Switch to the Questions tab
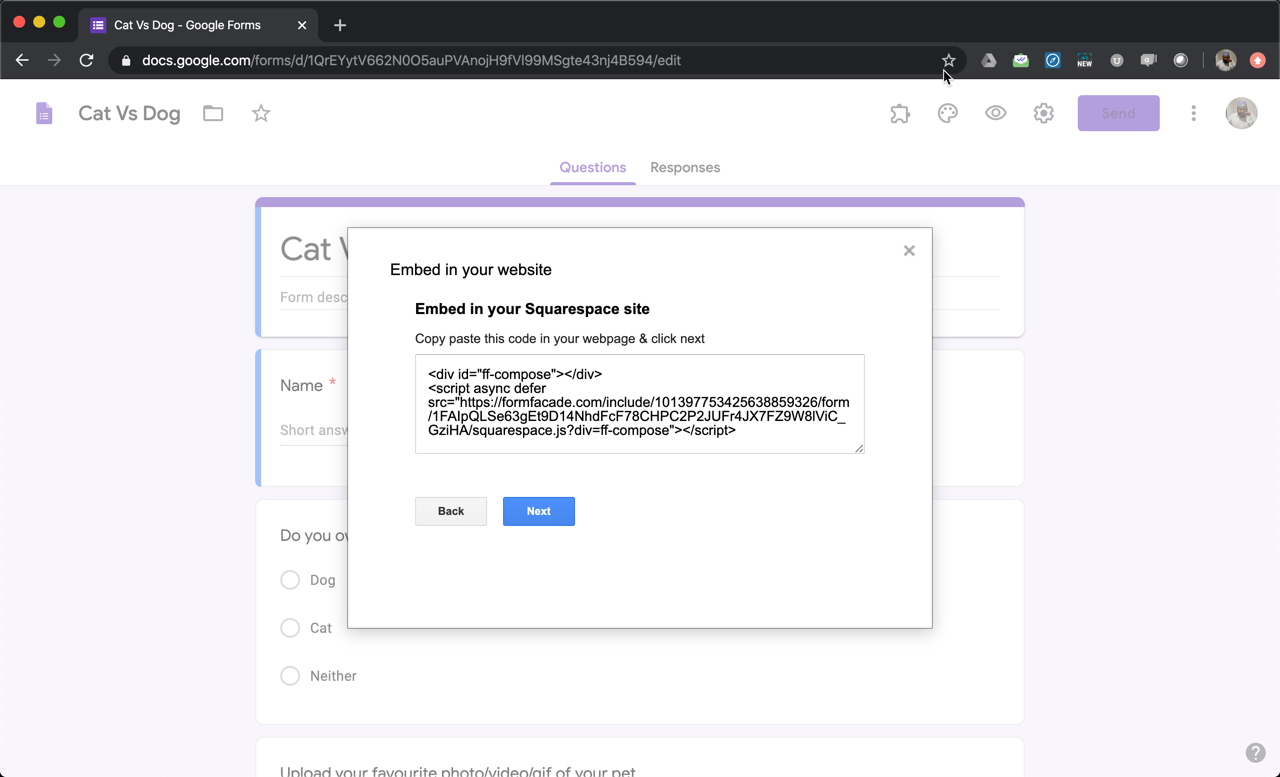1280x777 pixels. point(592,167)
